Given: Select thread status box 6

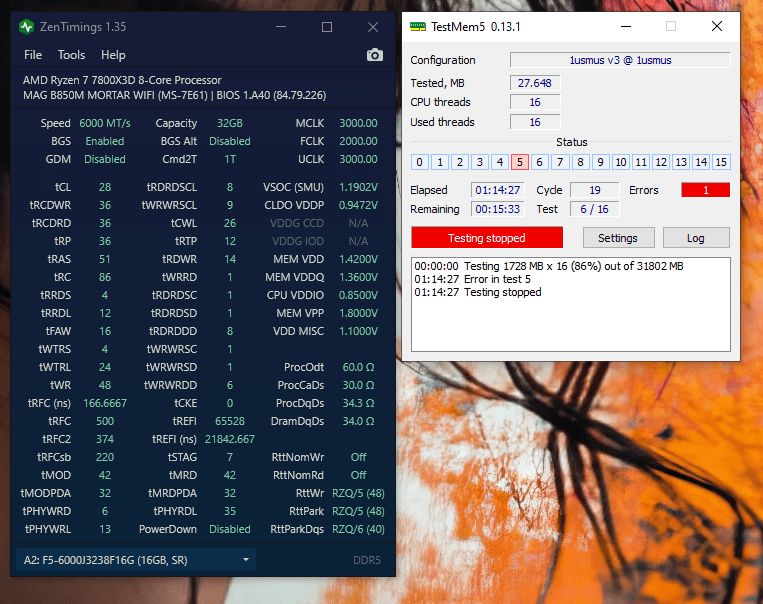Looking at the screenshot, I should 540,162.
